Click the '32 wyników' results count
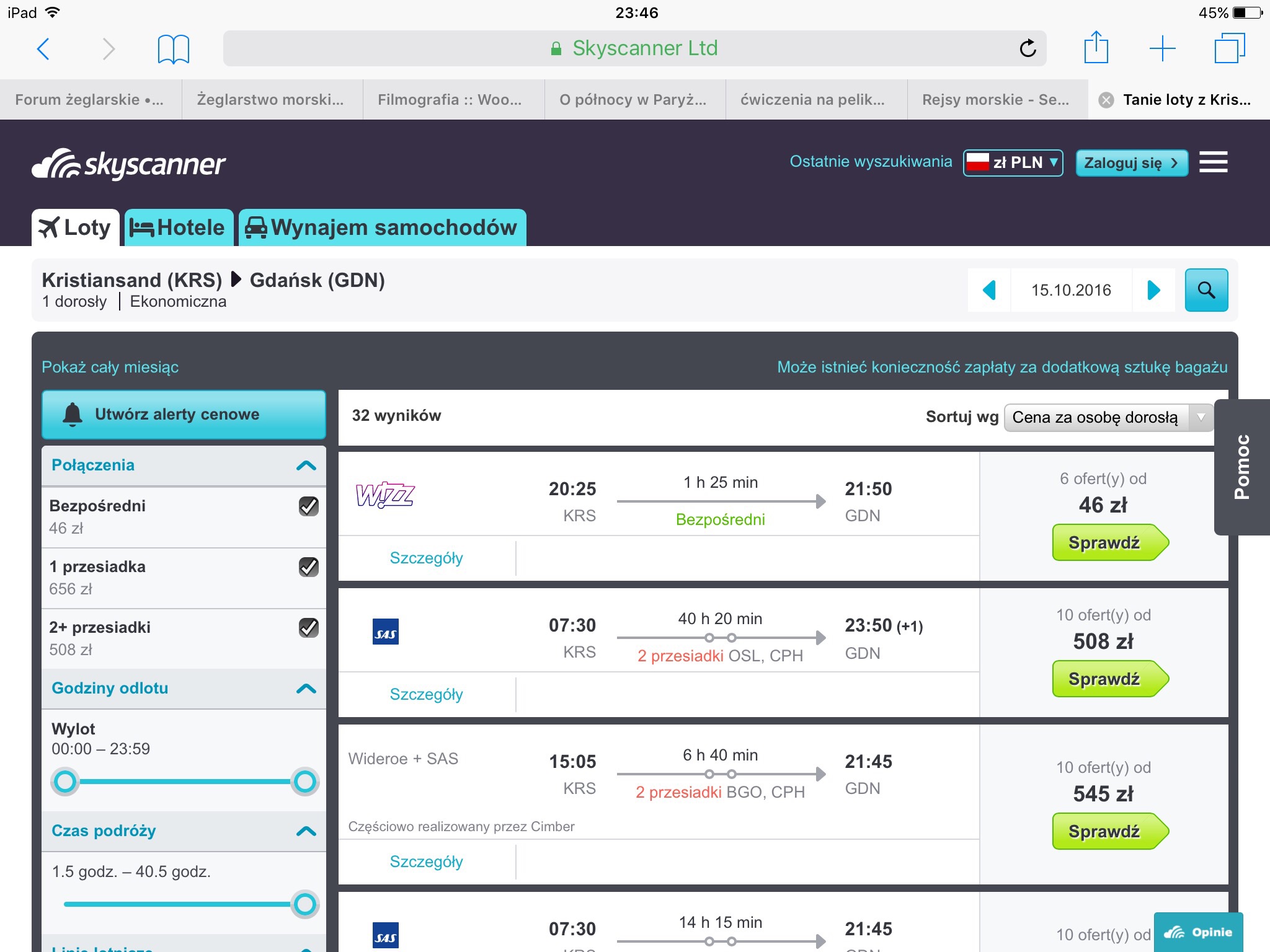 pos(396,415)
